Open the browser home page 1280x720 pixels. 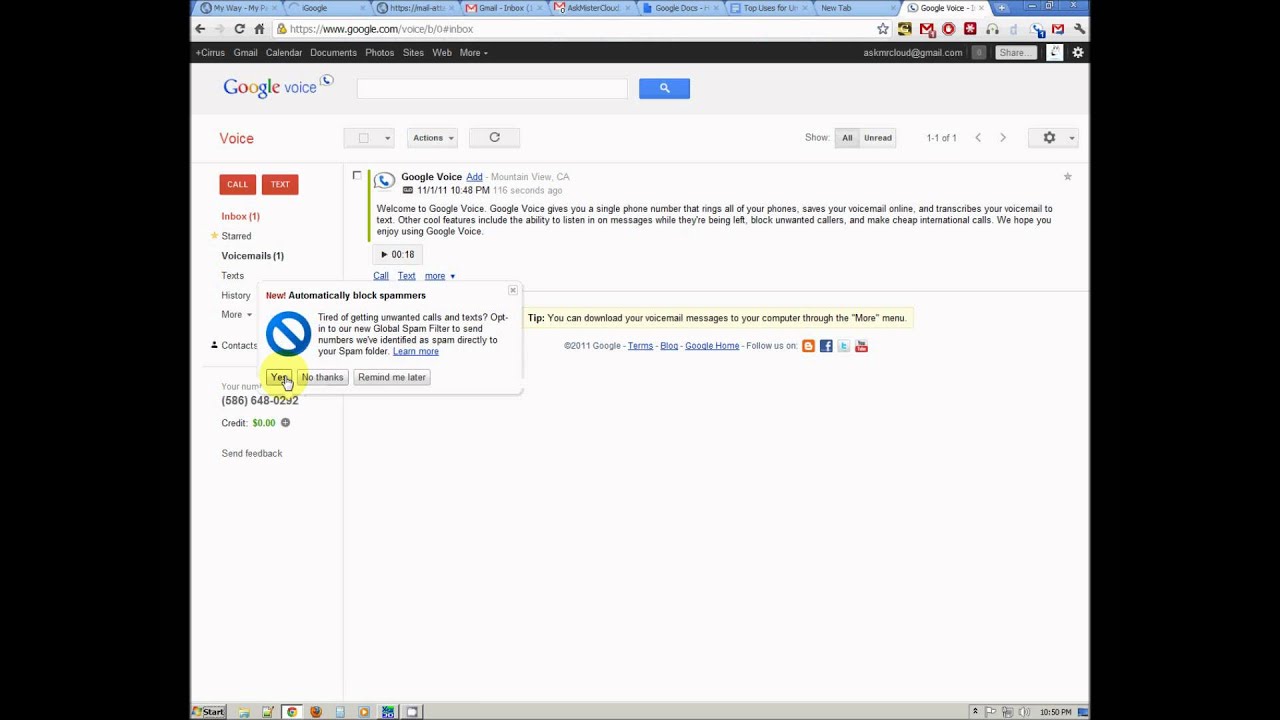tap(259, 29)
